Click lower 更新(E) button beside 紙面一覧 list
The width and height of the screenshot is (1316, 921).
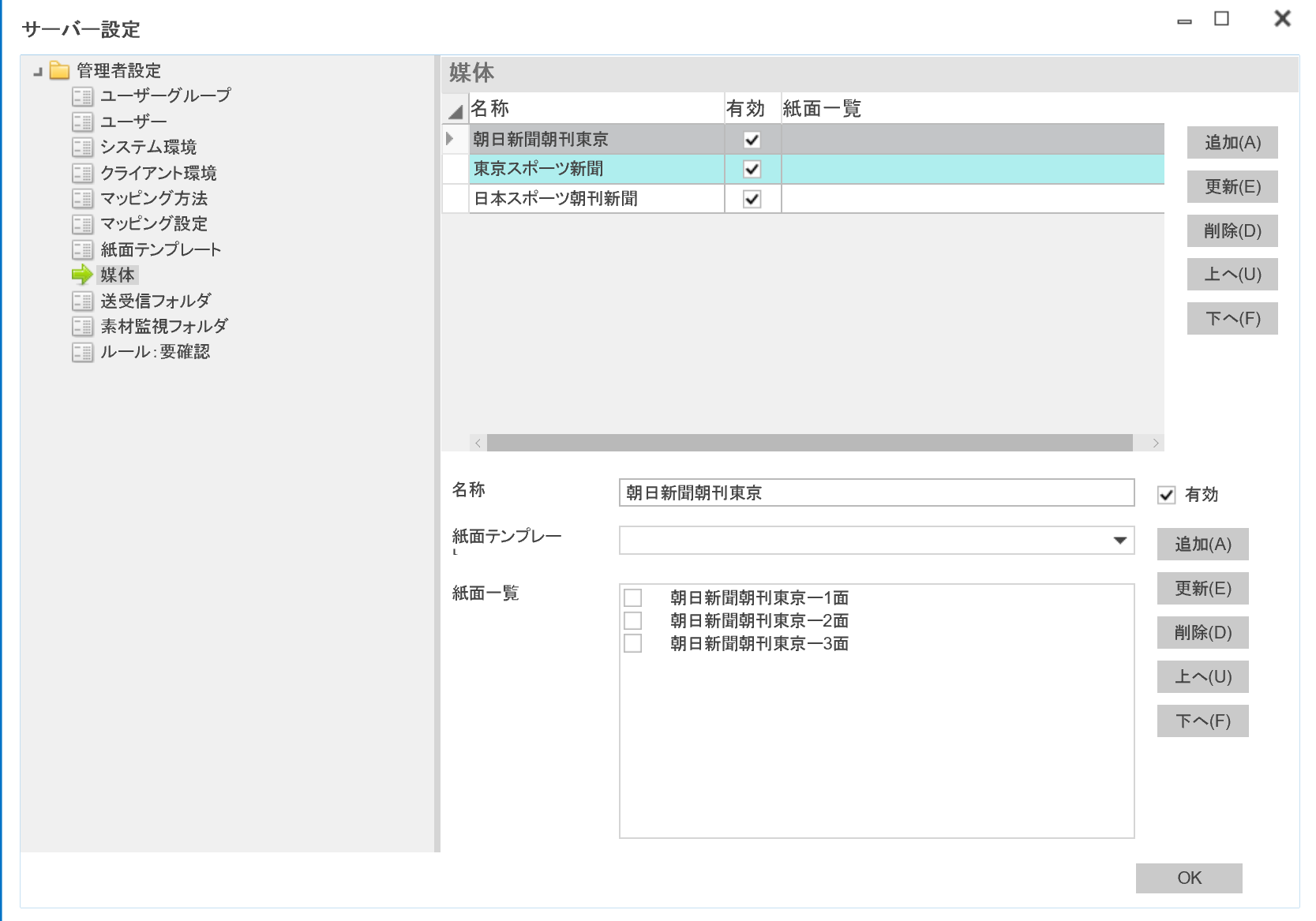click(1202, 589)
